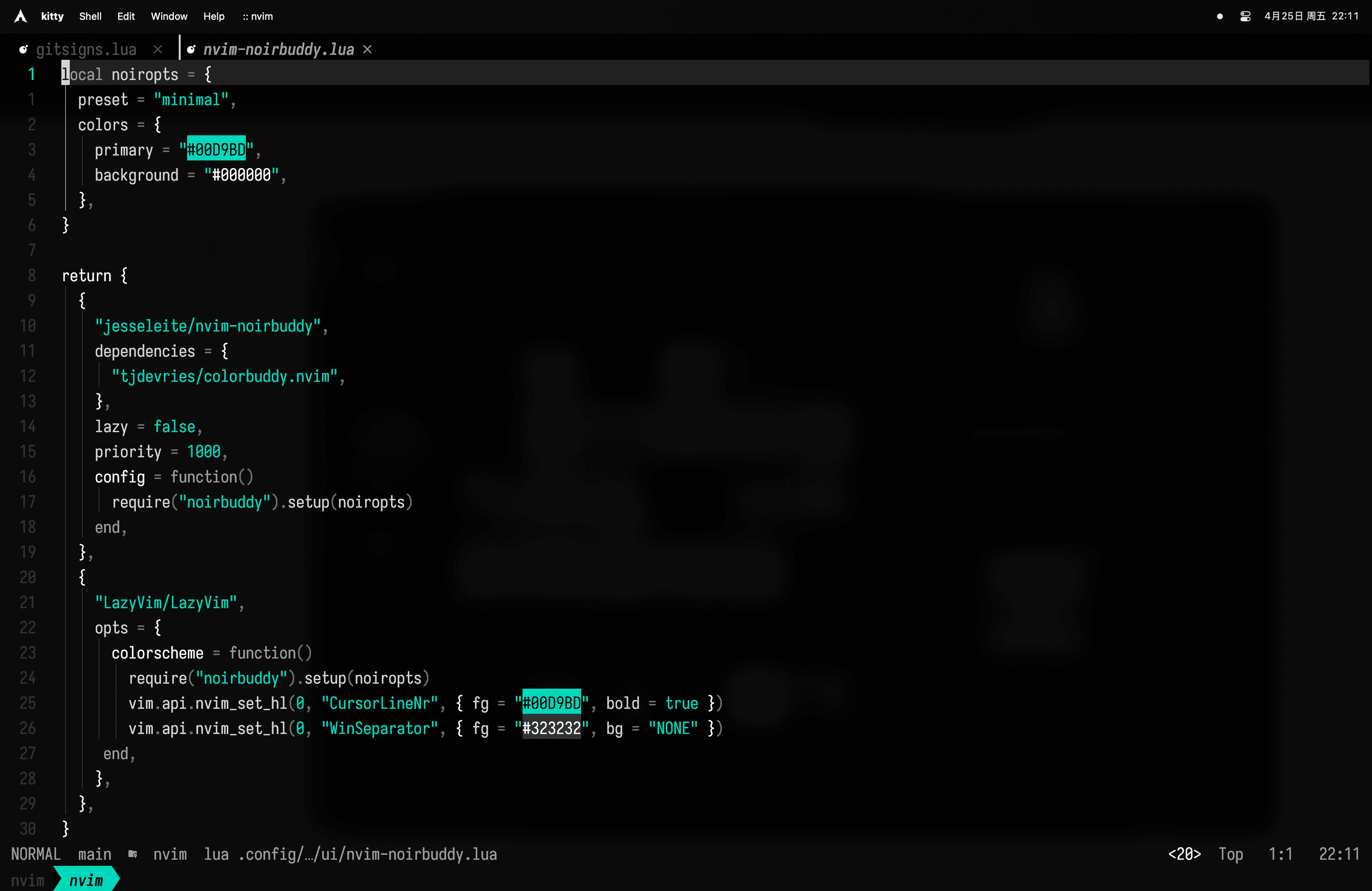Open the Edit menu
This screenshot has height=891, width=1372.
coord(126,16)
